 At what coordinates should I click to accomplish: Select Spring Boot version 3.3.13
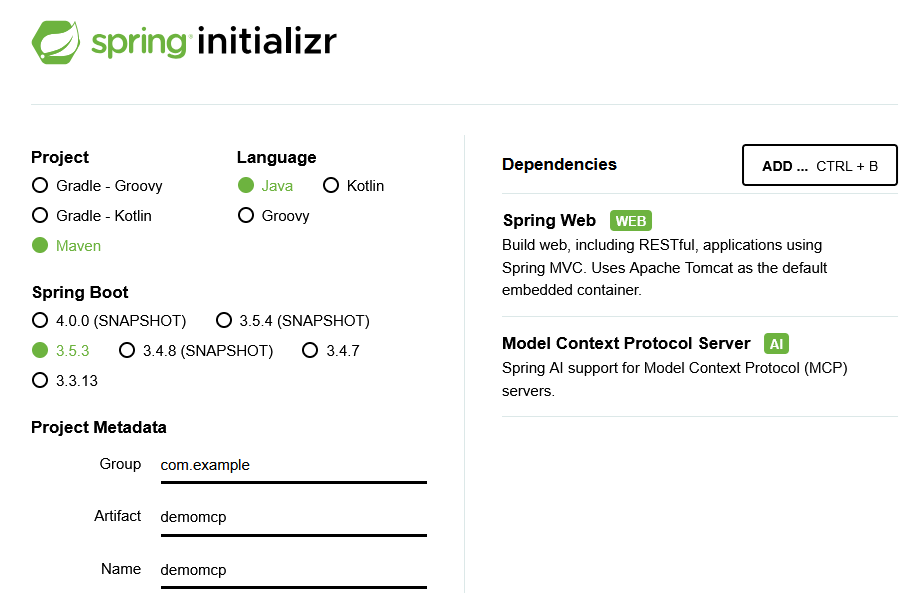coord(40,380)
